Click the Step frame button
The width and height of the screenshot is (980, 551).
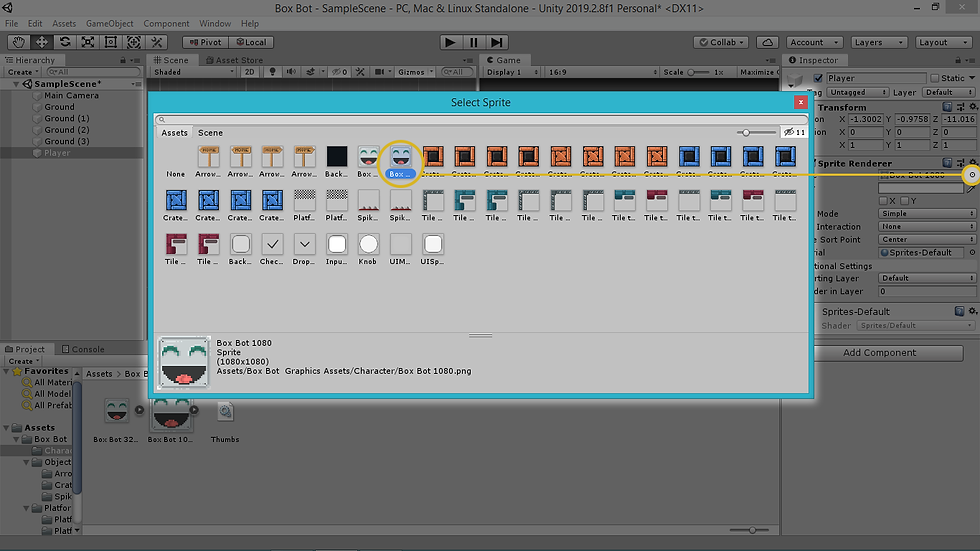[x=496, y=42]
